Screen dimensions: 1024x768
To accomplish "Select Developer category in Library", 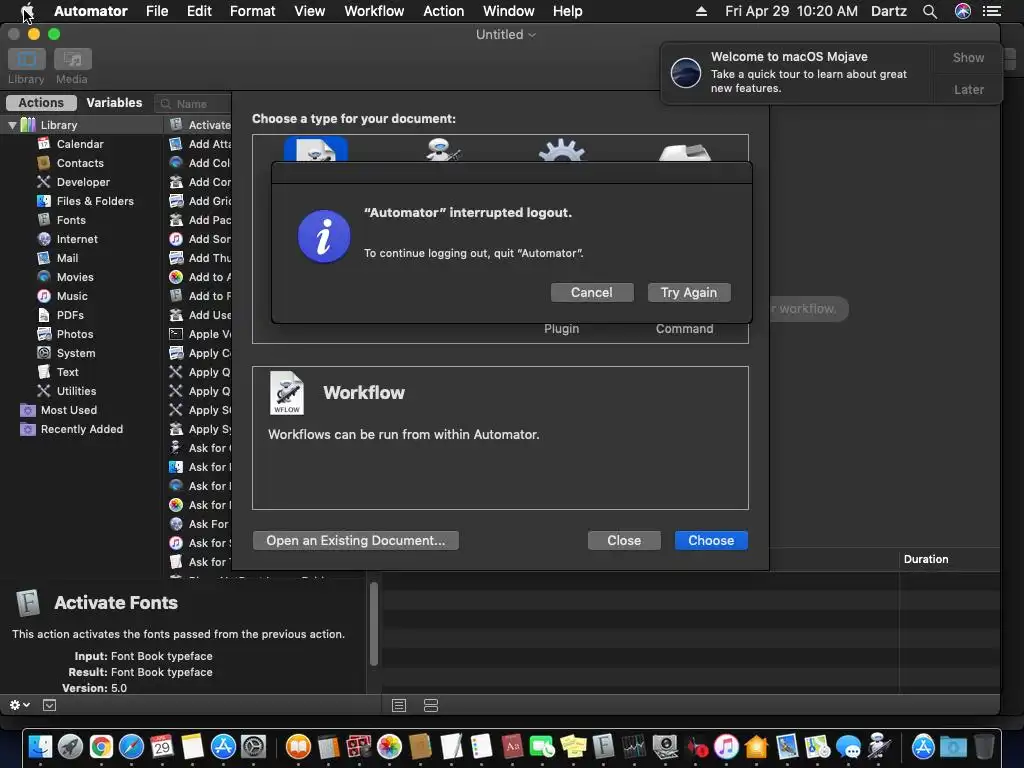I will (x=83, y=182).
